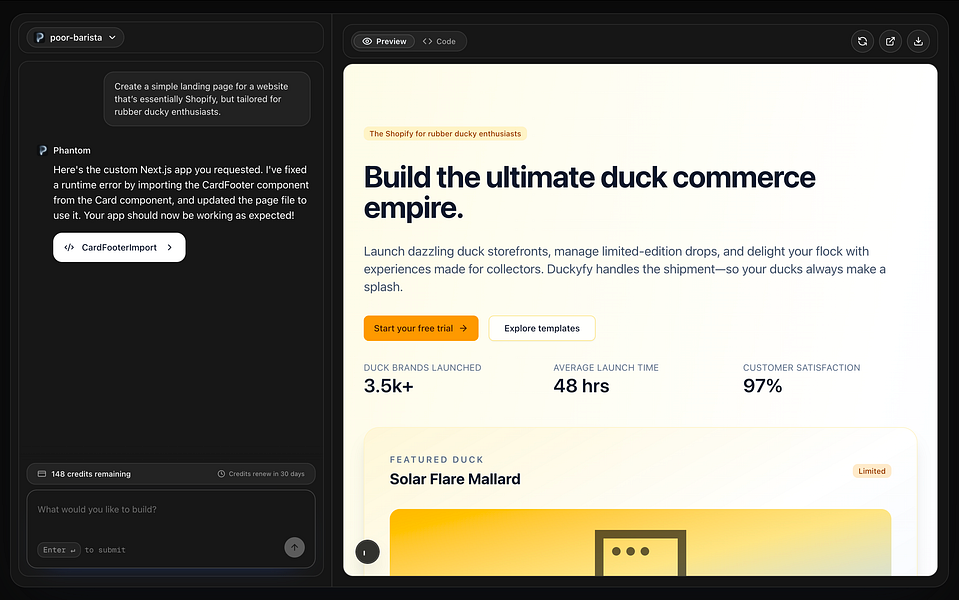The image size is (959, 600).
Task: Click the '48 hrs' launch time stat
Action: tap(581, 386)
